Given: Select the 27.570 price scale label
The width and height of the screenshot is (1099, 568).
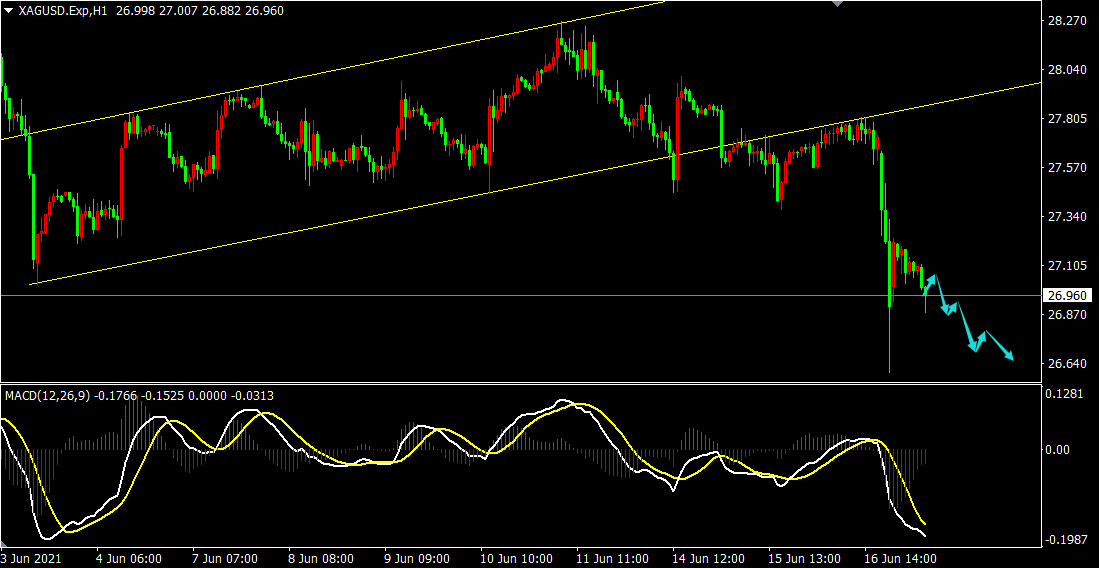Looking at the screenshot, I should coord(1066,168).
